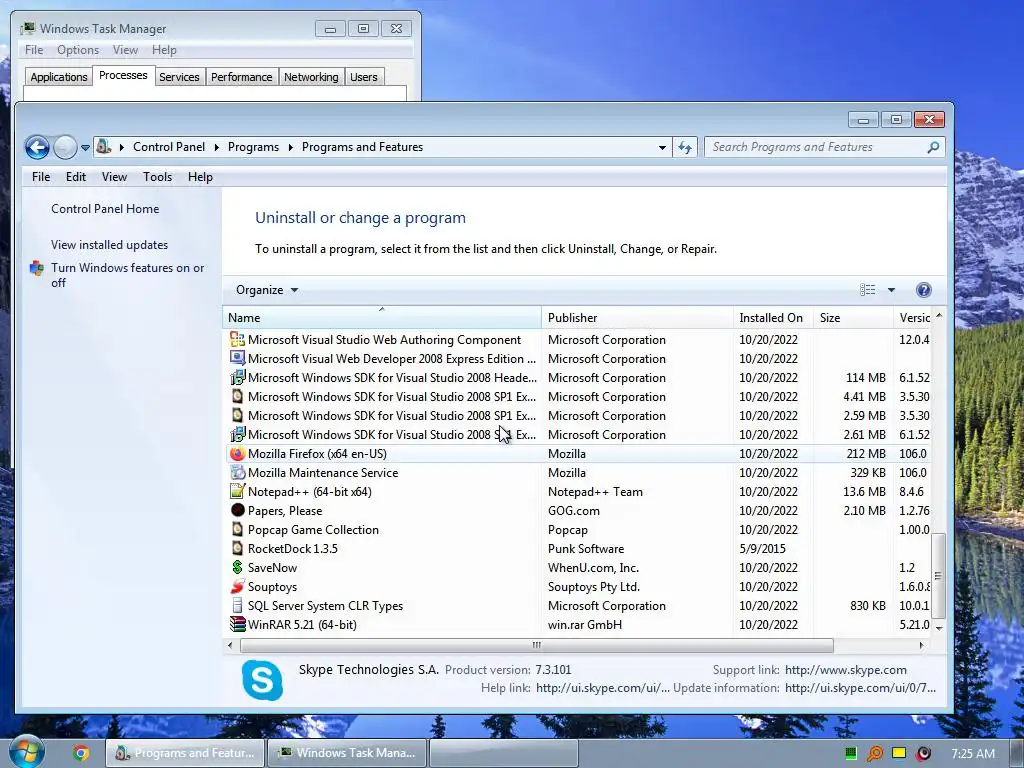
Task: Click Programs breadcrumb in address bar
Action: coord(253,147)
